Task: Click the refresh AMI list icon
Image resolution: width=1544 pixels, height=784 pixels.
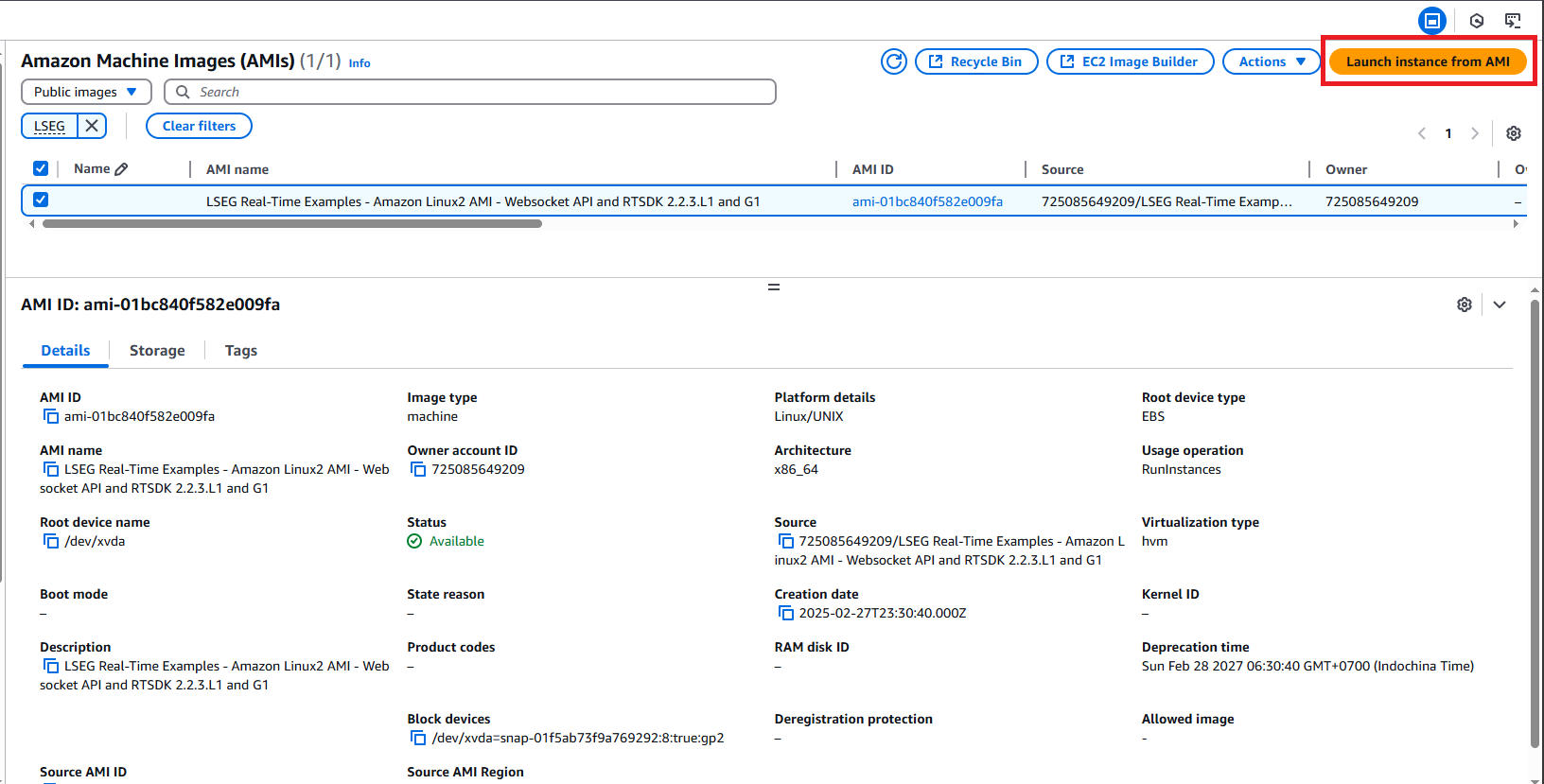Action: click(893, 61)
